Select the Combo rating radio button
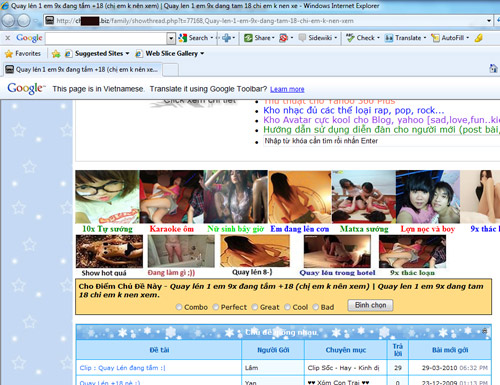500x385 pixels. coord(179,307)
